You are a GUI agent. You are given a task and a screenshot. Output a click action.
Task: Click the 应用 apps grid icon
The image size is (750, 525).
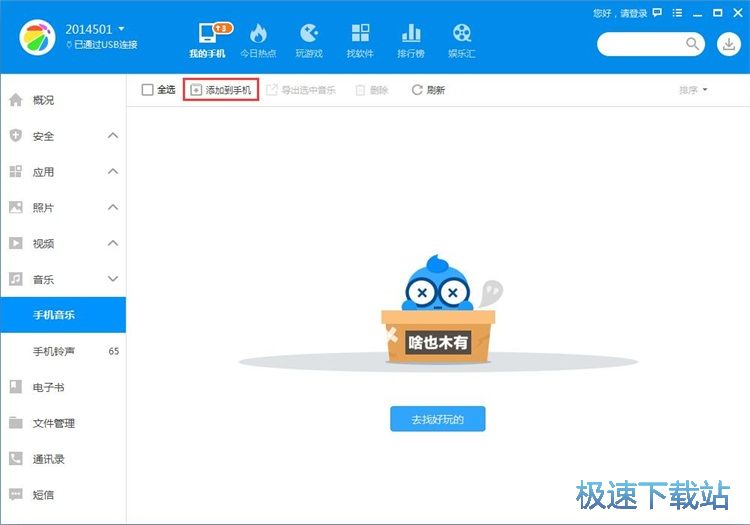[16, 172]
